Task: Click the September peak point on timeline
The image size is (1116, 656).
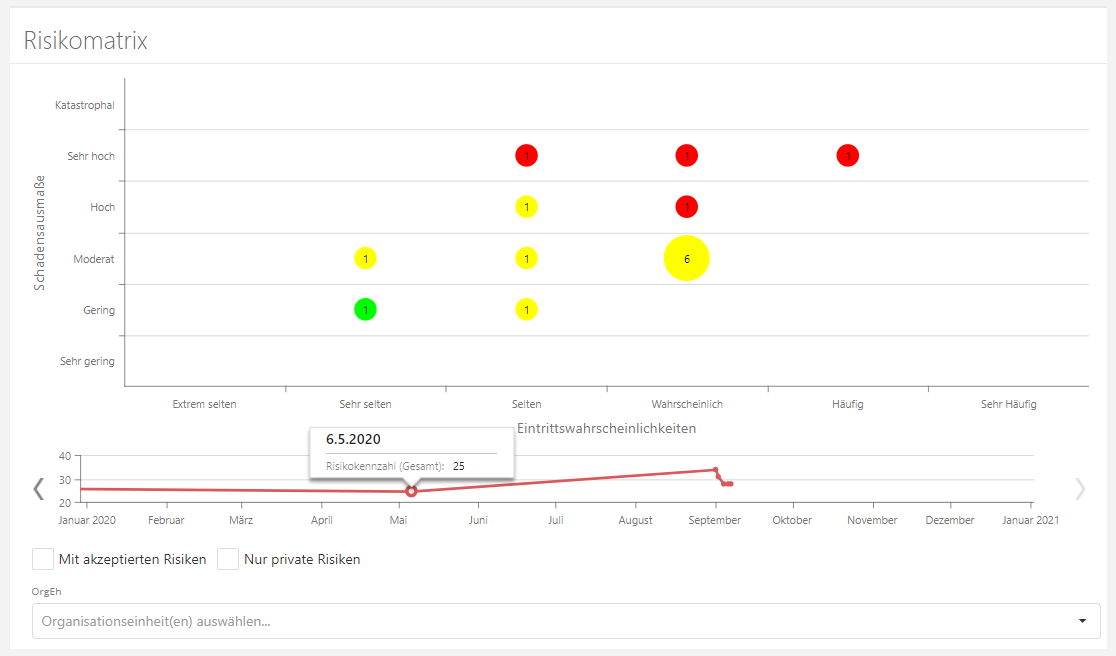Action: pyautogui.click(x=715, y=469)
